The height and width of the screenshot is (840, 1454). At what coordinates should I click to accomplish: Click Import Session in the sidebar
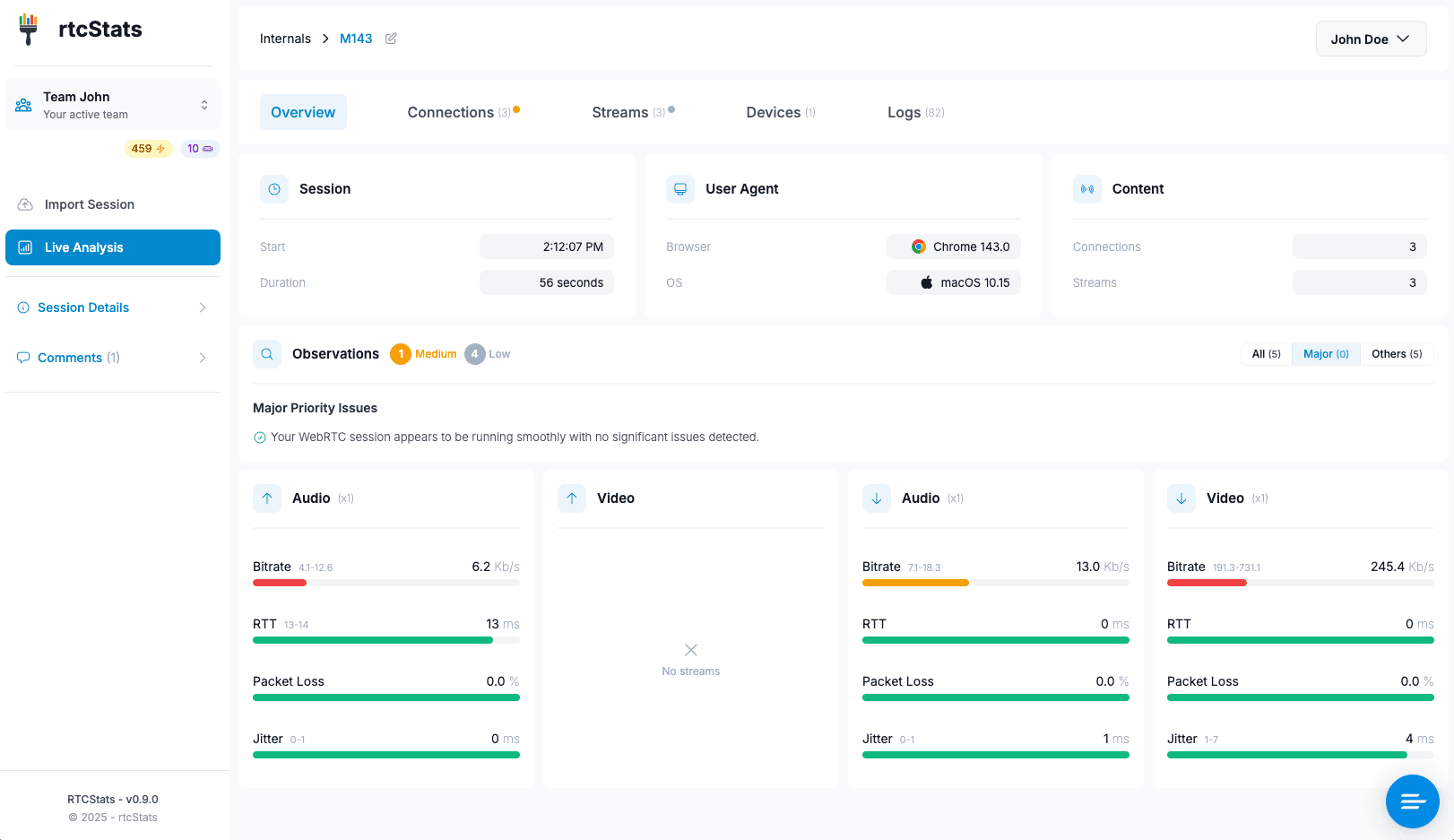tap(90, 204)
